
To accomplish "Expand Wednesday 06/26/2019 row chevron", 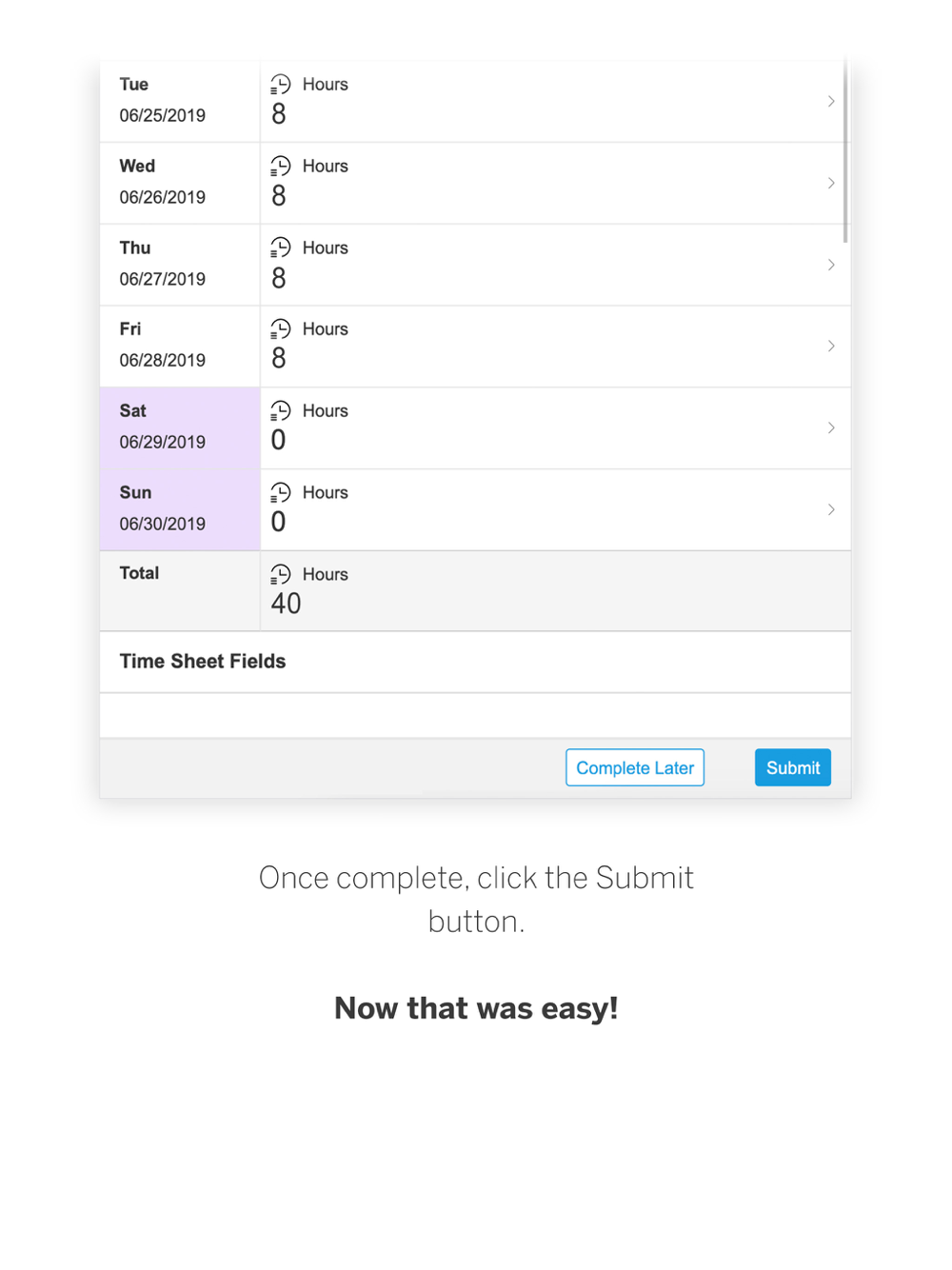I will pyautogui.click(x=831, y=183).
